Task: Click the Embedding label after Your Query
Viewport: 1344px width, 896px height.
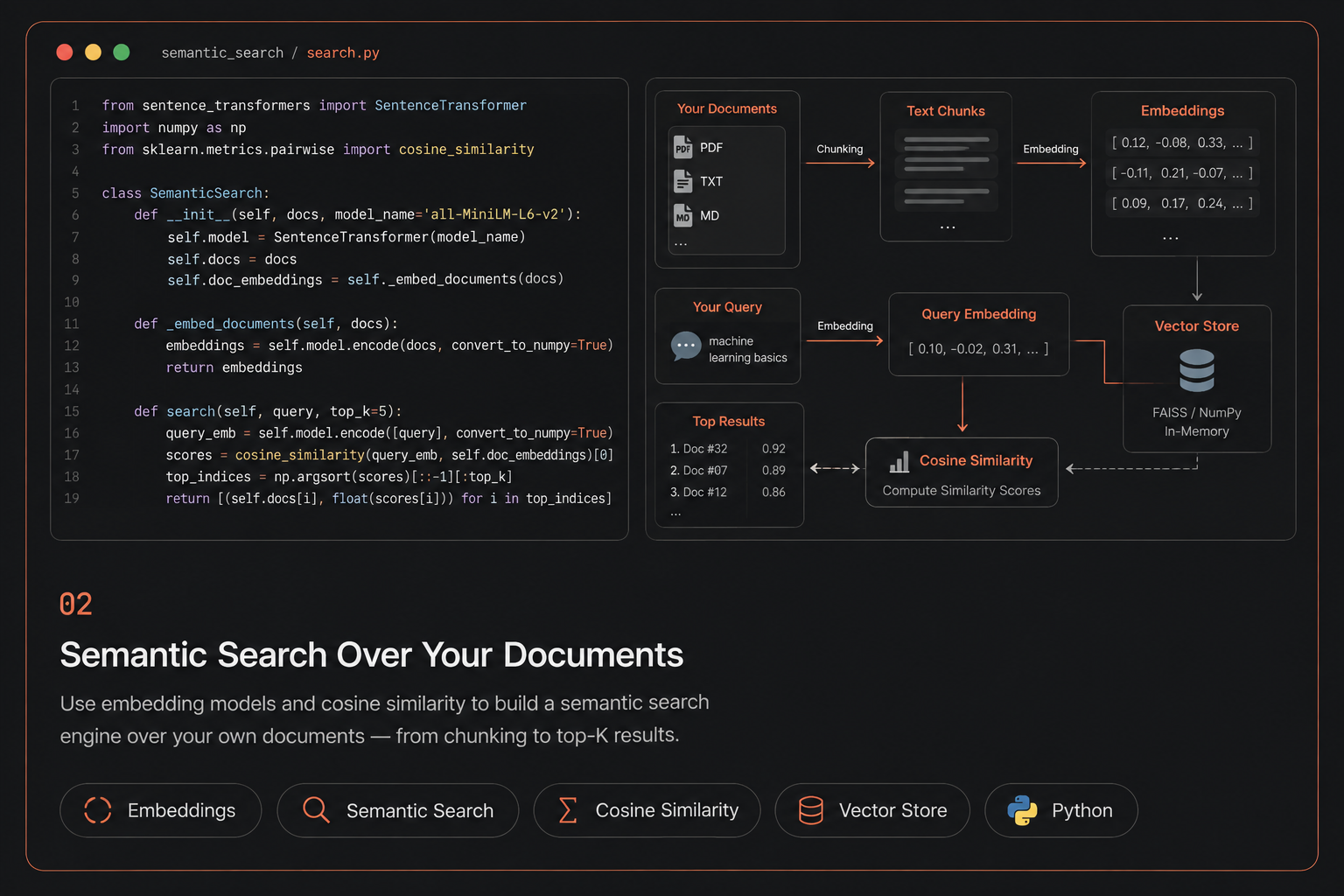Action: point(845,326)
